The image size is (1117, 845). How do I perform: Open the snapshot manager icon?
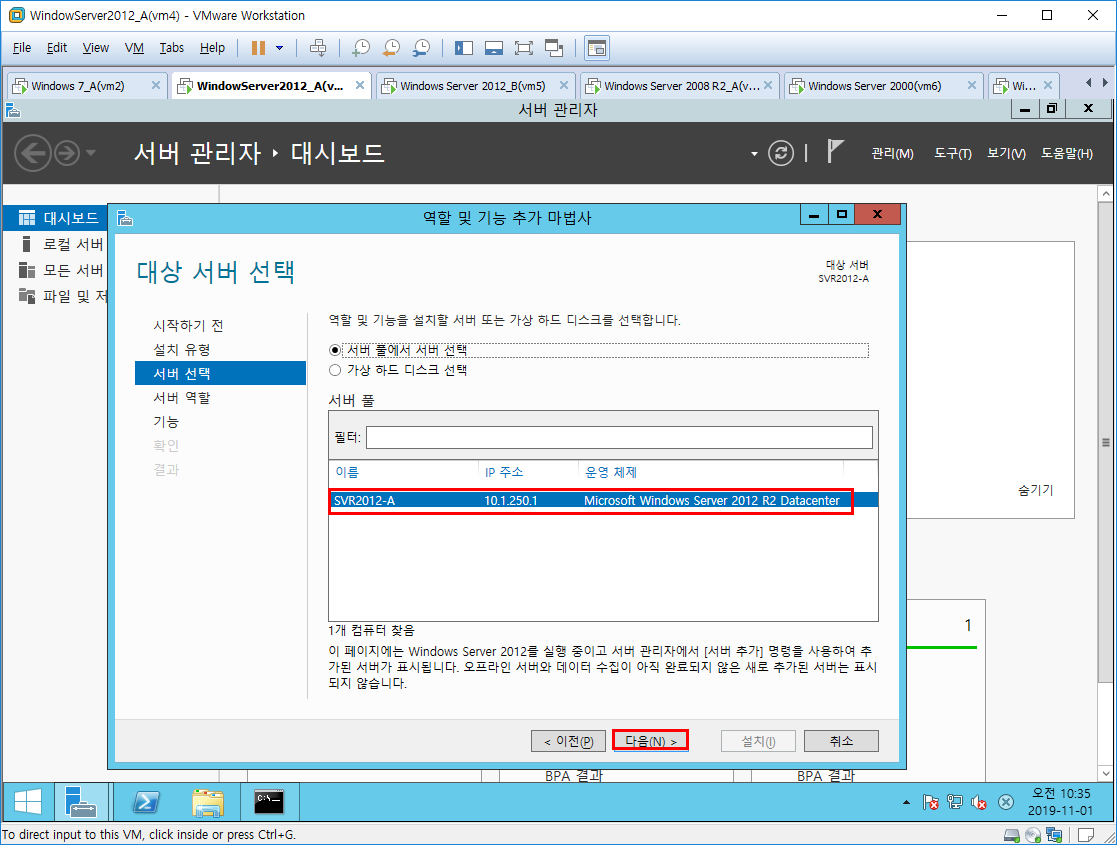point(421,48)
